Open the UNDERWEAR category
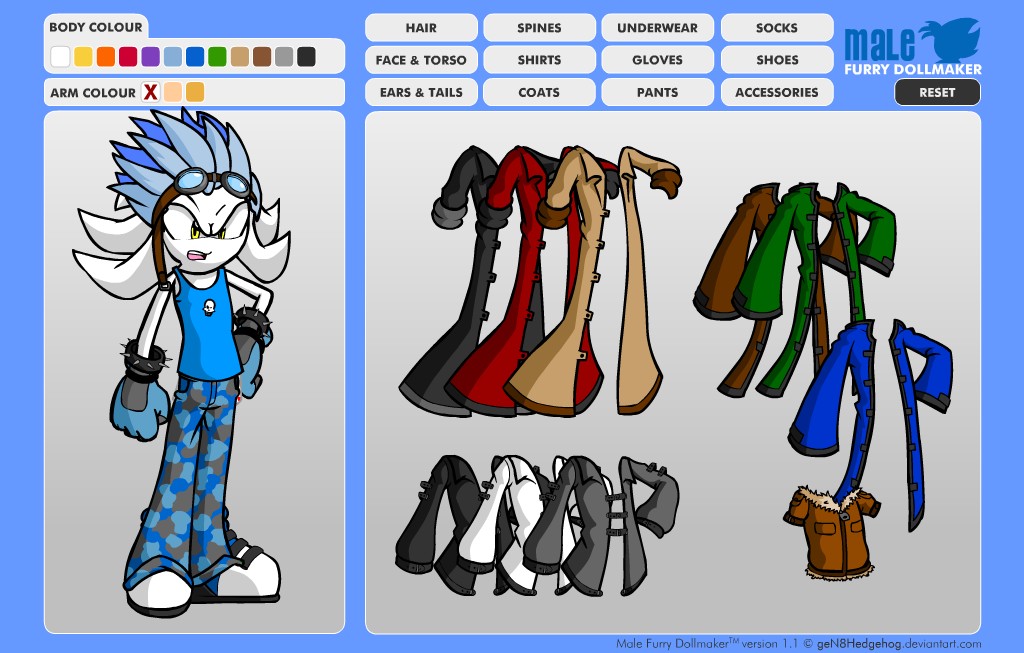 click(658, 28)
